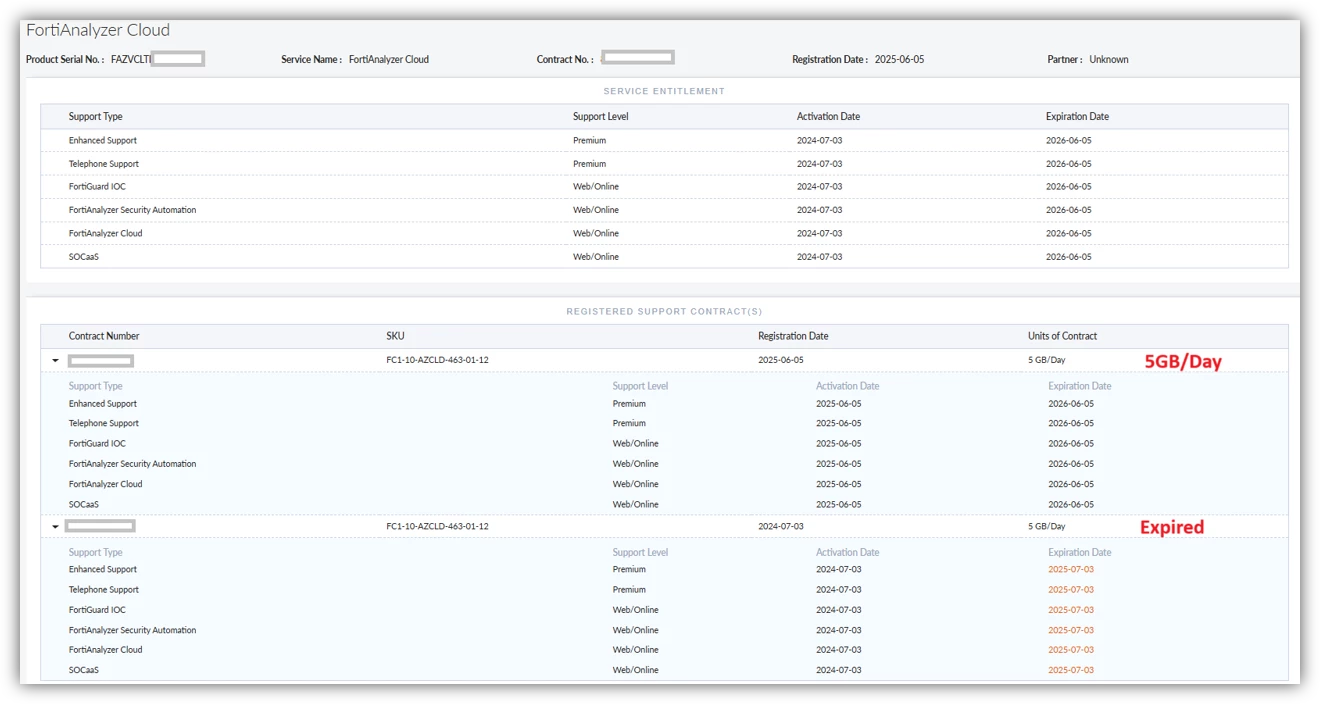Select FortiAnalyzer Cloud in the 2025-06-05 contract details
The image size is (1320, 704).
pyautogui.click(x=105, y=484)
